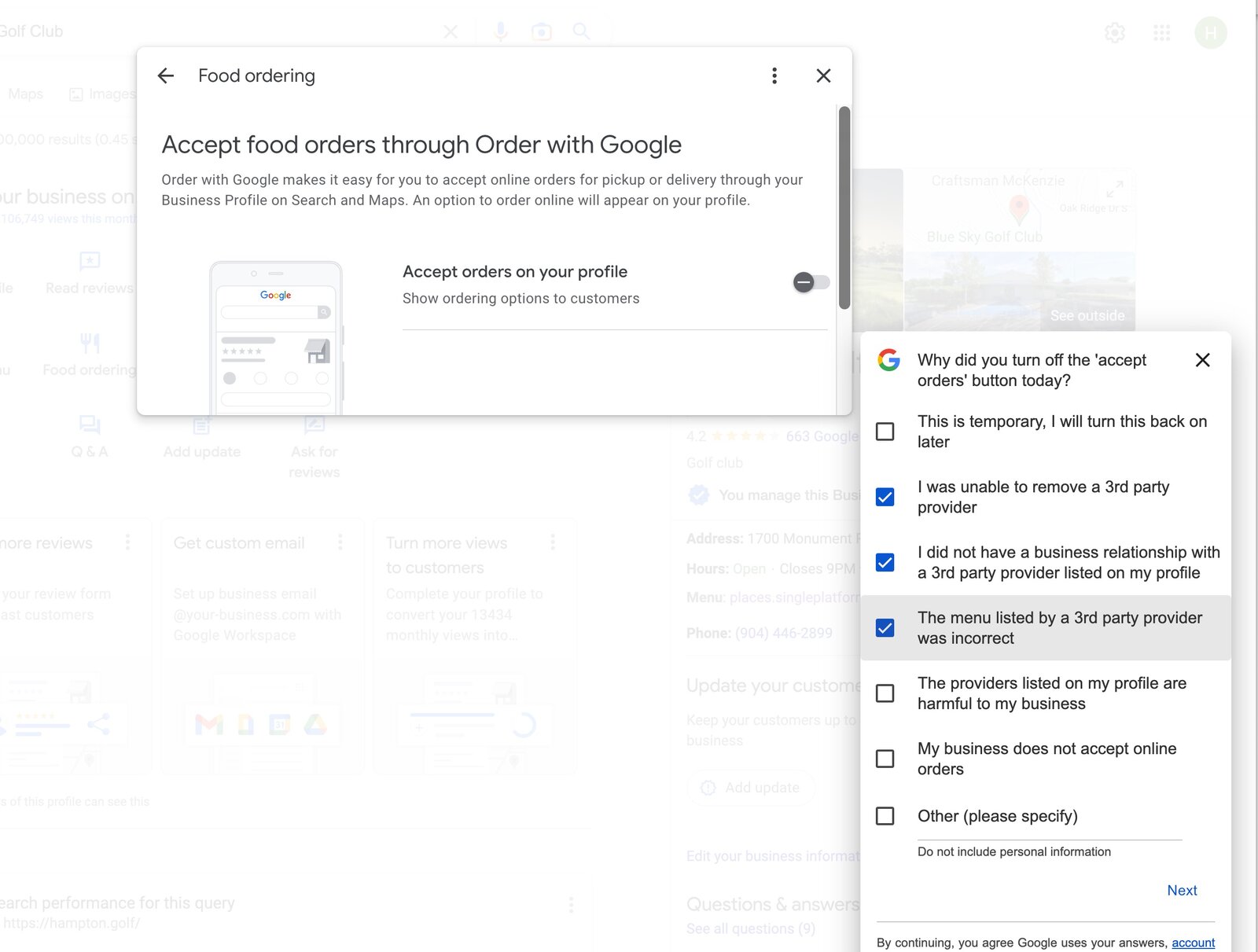Open Food ordering three-dot menu

click(x=774, y=75)
